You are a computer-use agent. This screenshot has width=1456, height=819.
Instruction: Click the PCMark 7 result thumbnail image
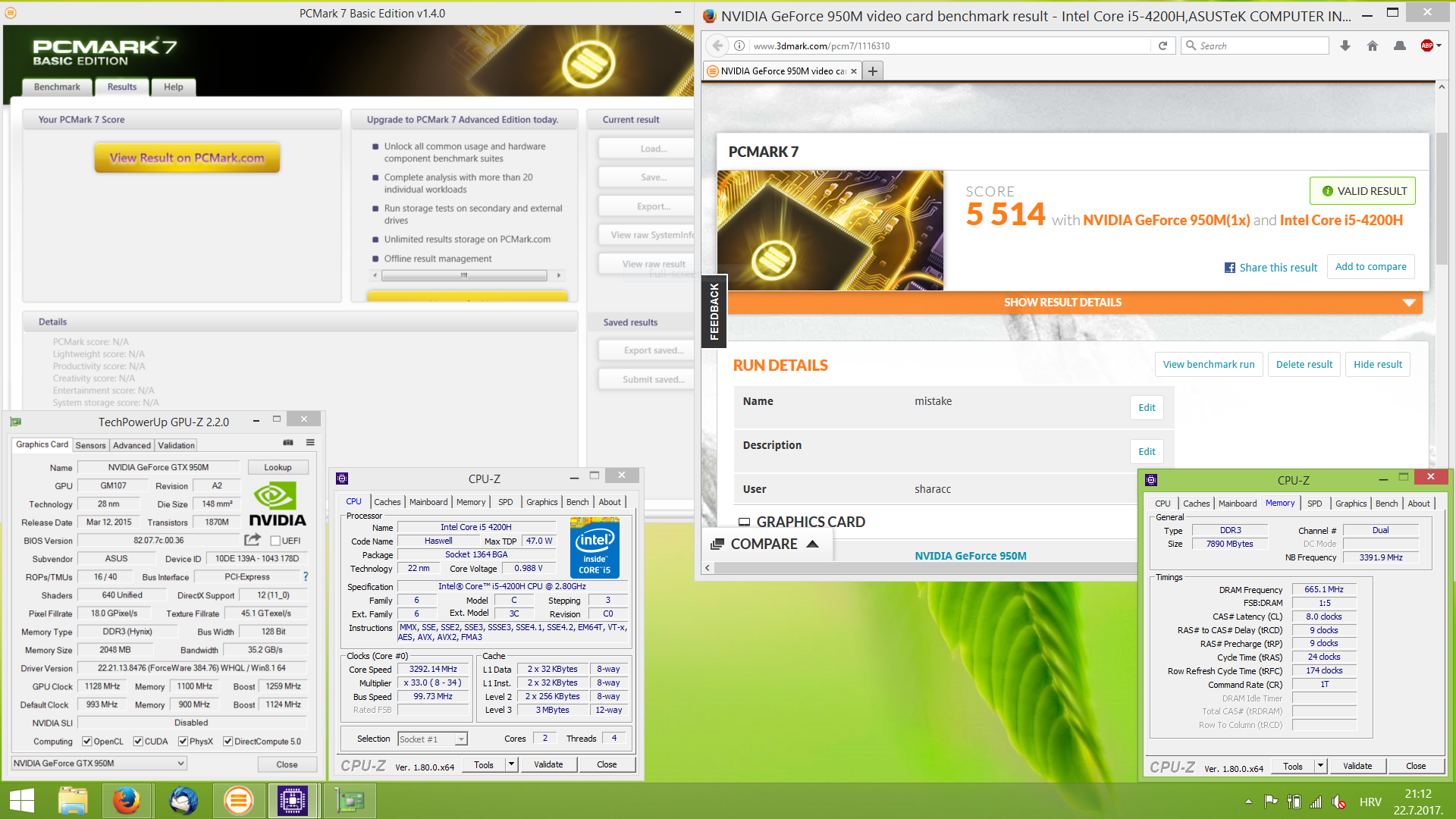click(x=830, y=231)
